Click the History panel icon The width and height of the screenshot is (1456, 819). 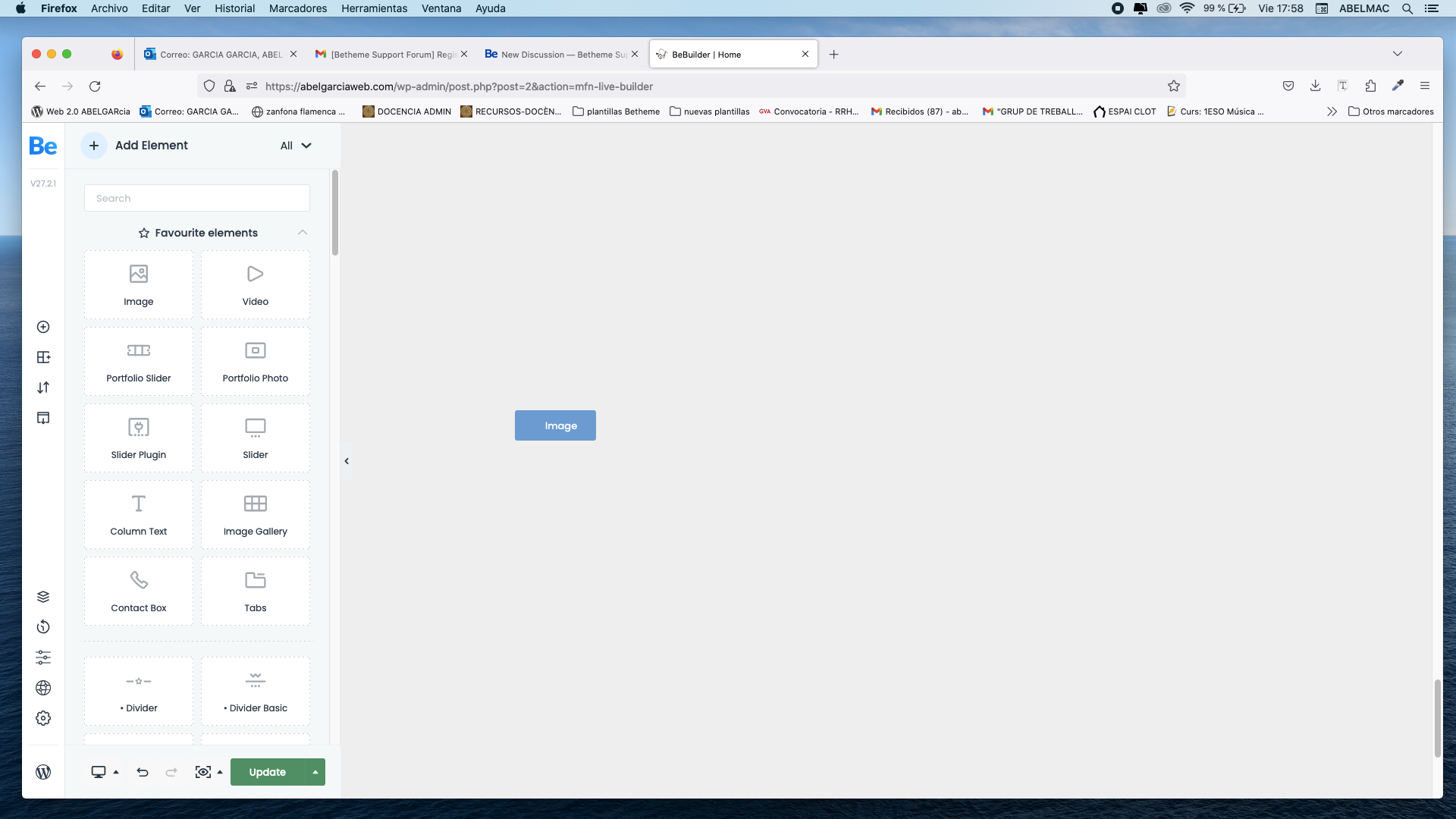pos(43,627)
